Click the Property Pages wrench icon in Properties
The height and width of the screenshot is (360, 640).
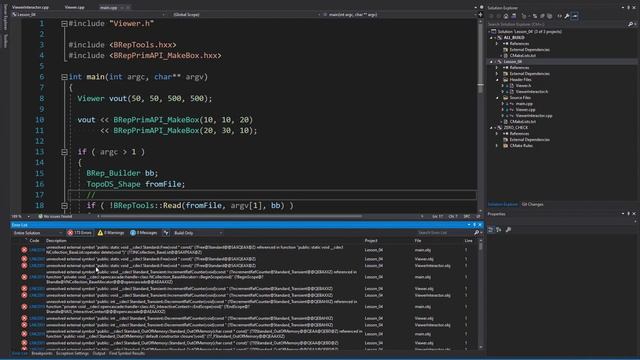point(508,230)
